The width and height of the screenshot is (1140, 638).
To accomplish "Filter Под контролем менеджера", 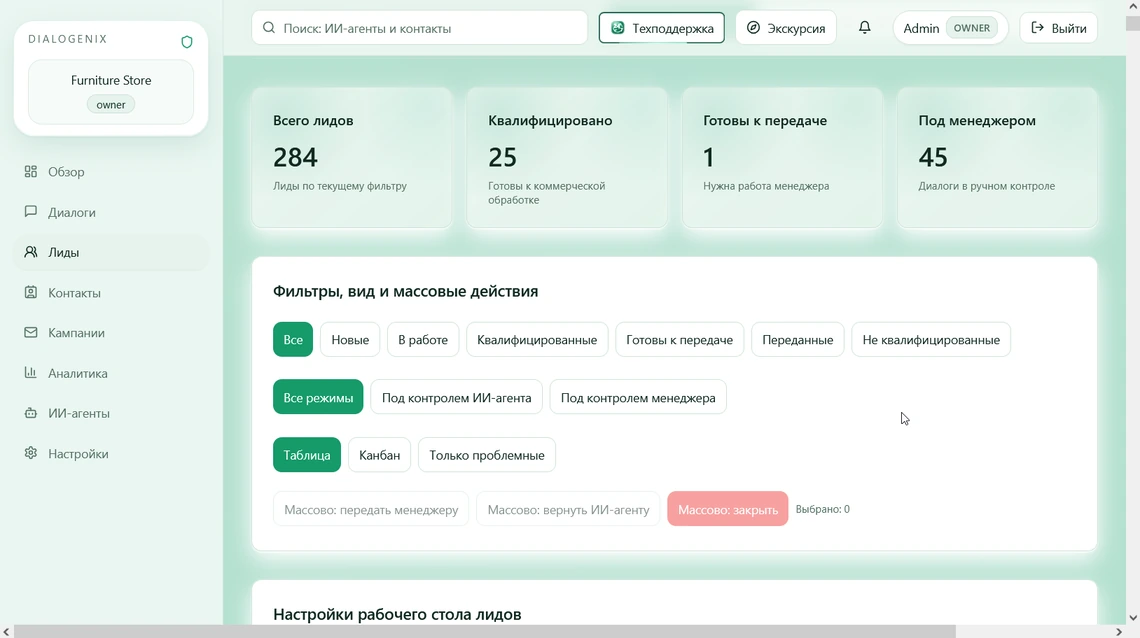I will [638, 397].
